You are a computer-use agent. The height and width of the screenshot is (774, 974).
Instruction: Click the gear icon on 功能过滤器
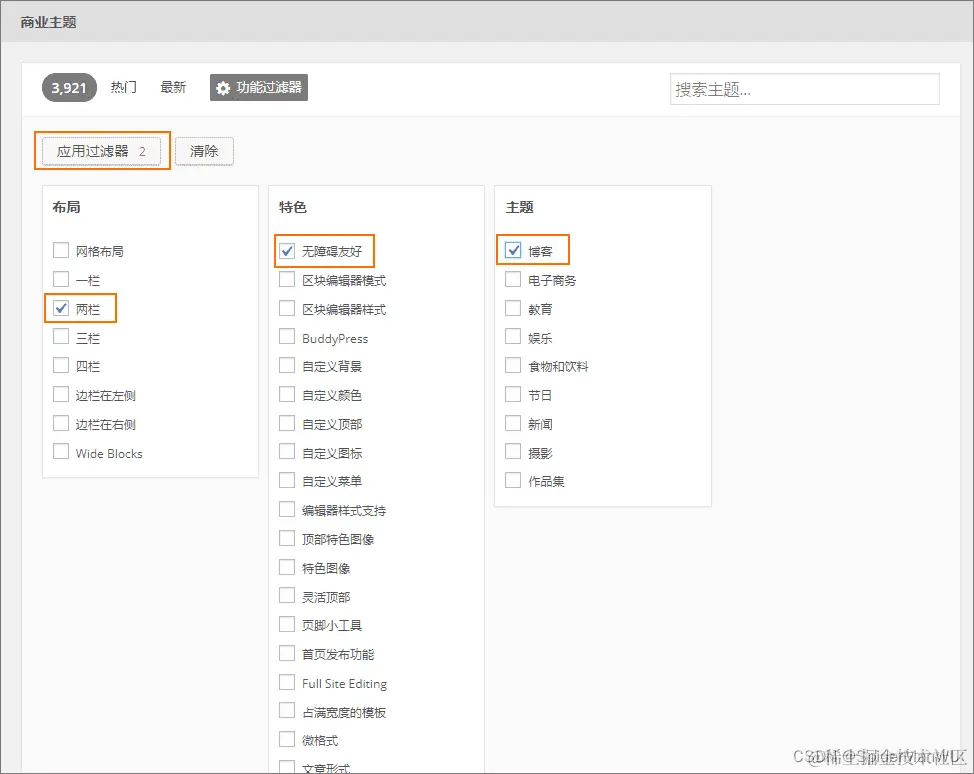point(226,87)
